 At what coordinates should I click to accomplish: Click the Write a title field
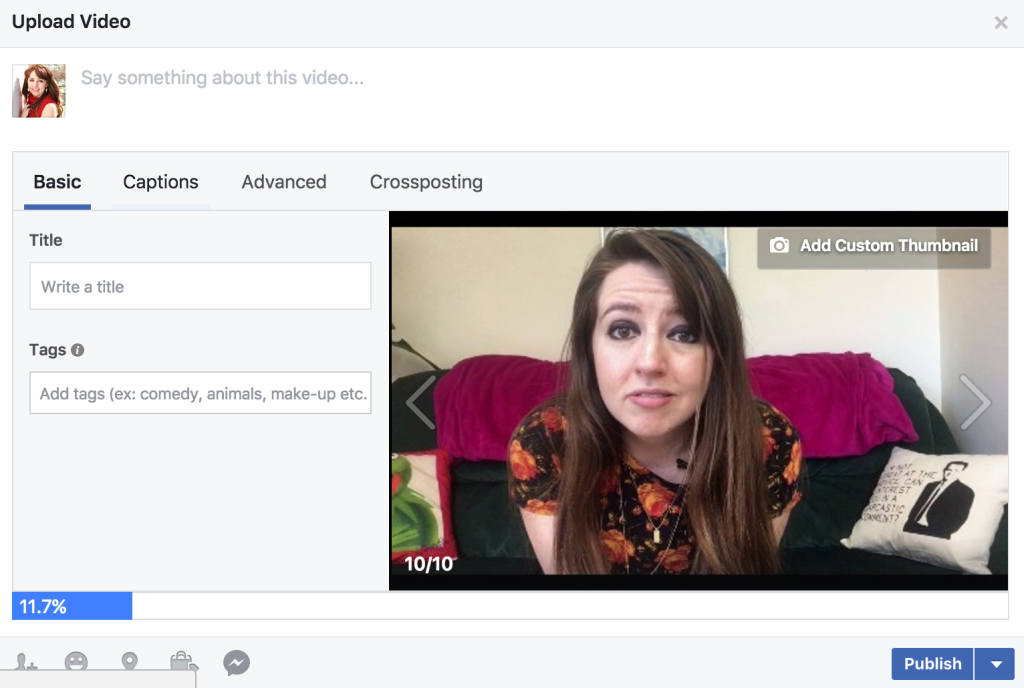(200, 286)
